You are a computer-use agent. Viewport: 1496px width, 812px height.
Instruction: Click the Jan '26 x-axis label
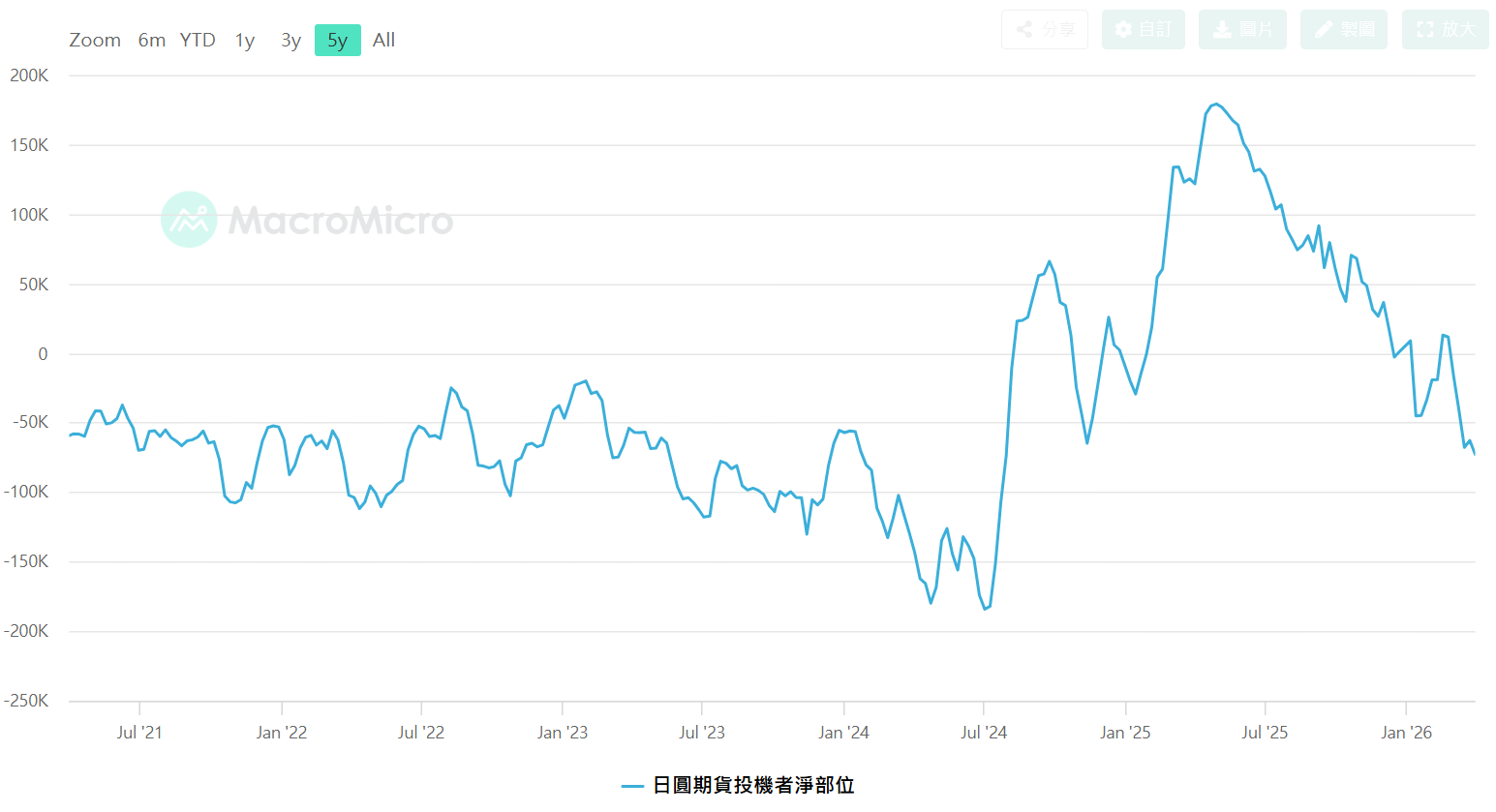[1406, 733]
